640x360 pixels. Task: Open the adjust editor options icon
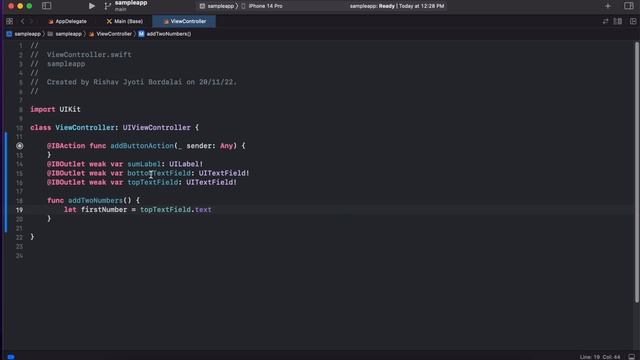coord(618,21)
